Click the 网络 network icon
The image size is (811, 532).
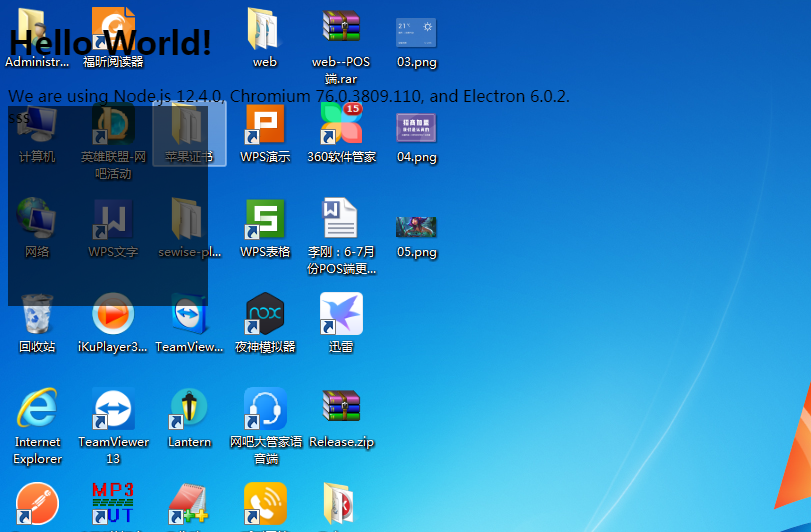click(37, 228)
